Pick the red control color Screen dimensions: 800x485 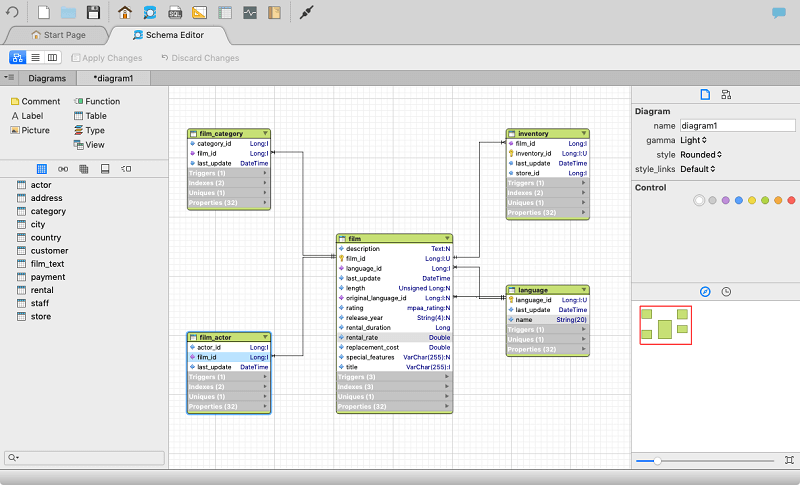(791, 200)
